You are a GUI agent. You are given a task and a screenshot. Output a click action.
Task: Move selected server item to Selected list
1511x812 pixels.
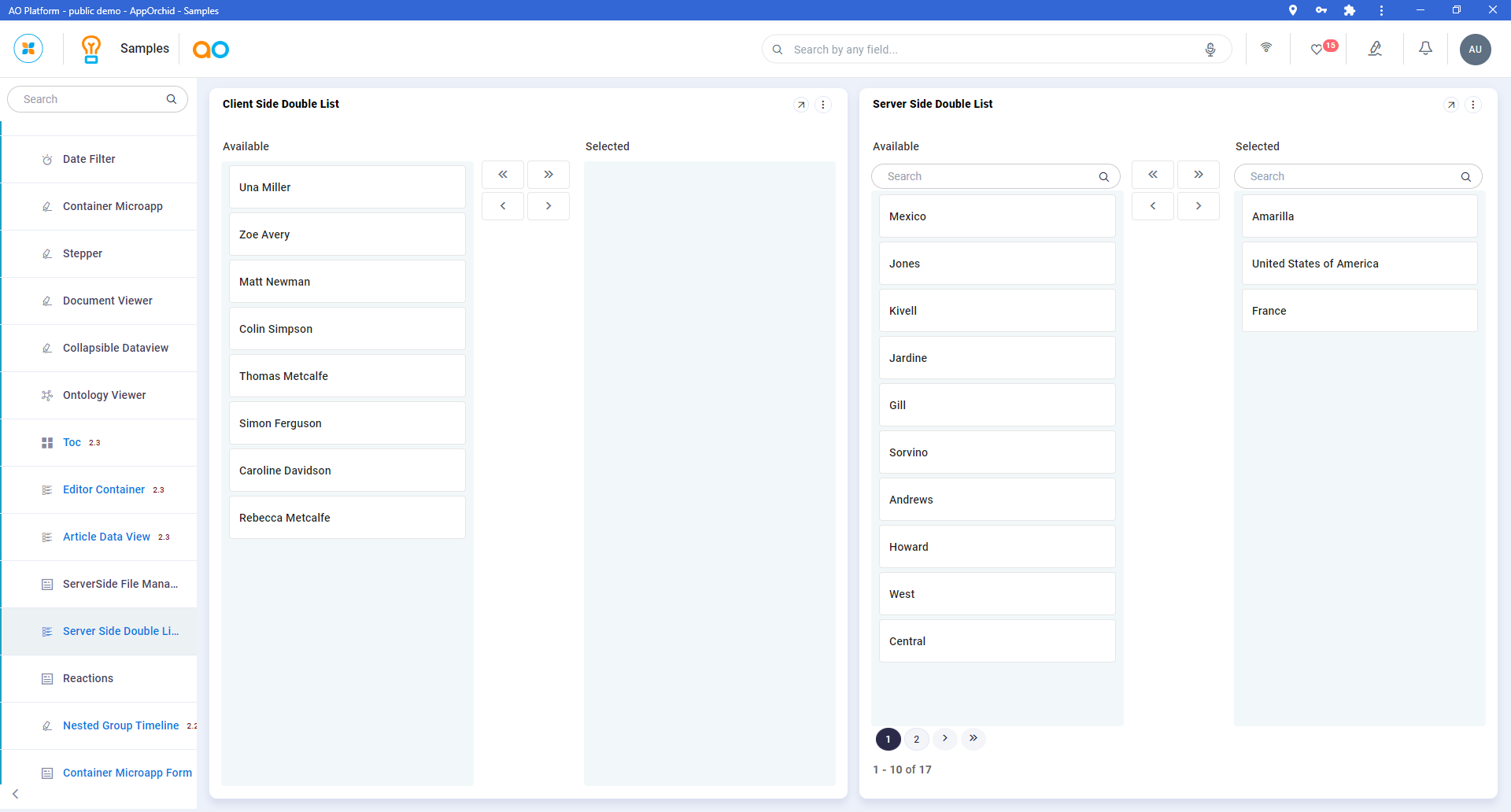pyautogui.click(x=1198, y=206)
